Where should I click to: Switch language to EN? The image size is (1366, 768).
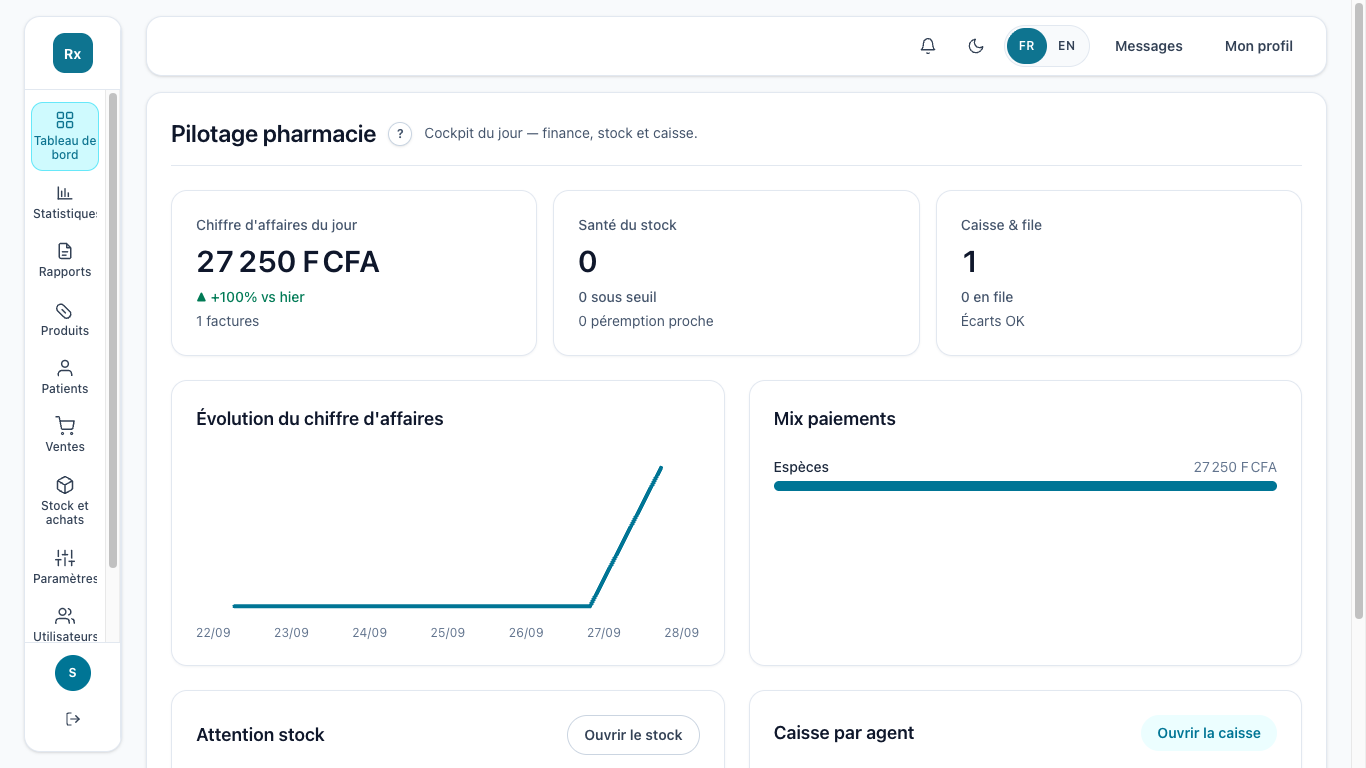pyautogui.click(x=1067, y=46)
